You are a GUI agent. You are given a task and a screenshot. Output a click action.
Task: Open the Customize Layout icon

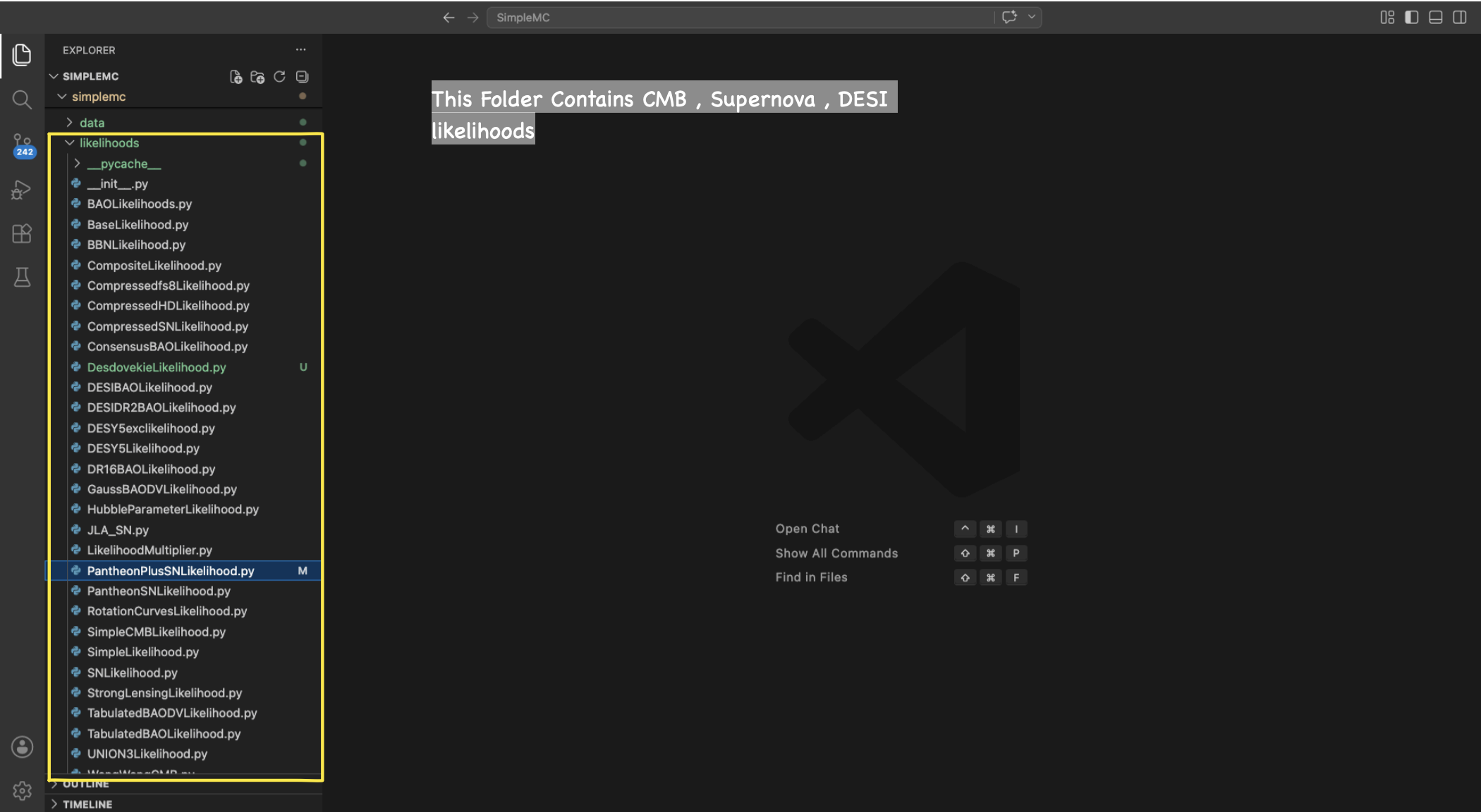[x=1386, y=18]
